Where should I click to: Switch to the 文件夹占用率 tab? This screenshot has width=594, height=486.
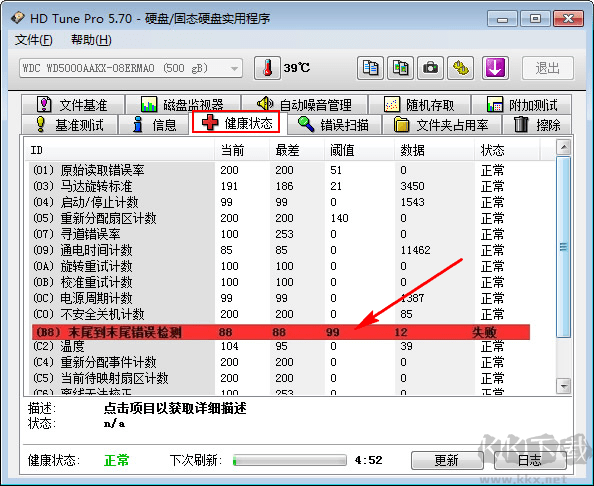click(442, 125)
